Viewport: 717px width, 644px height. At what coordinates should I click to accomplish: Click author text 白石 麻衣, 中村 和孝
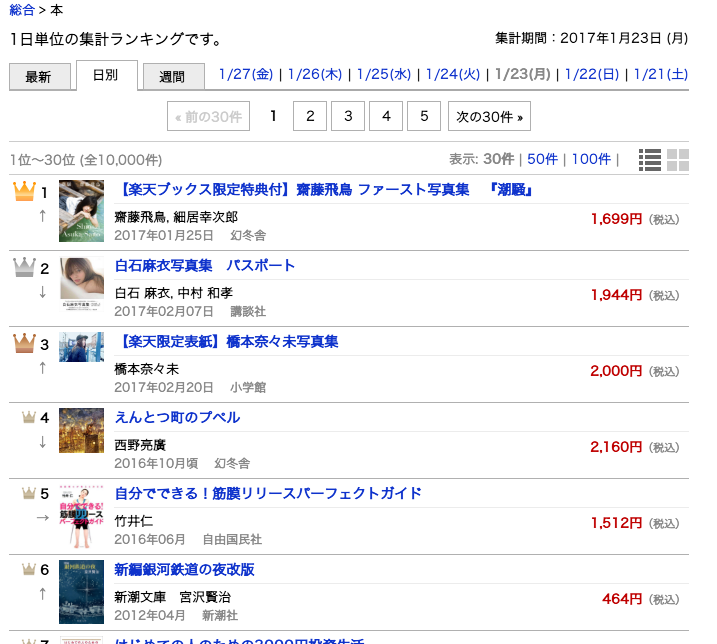[173, 293]
